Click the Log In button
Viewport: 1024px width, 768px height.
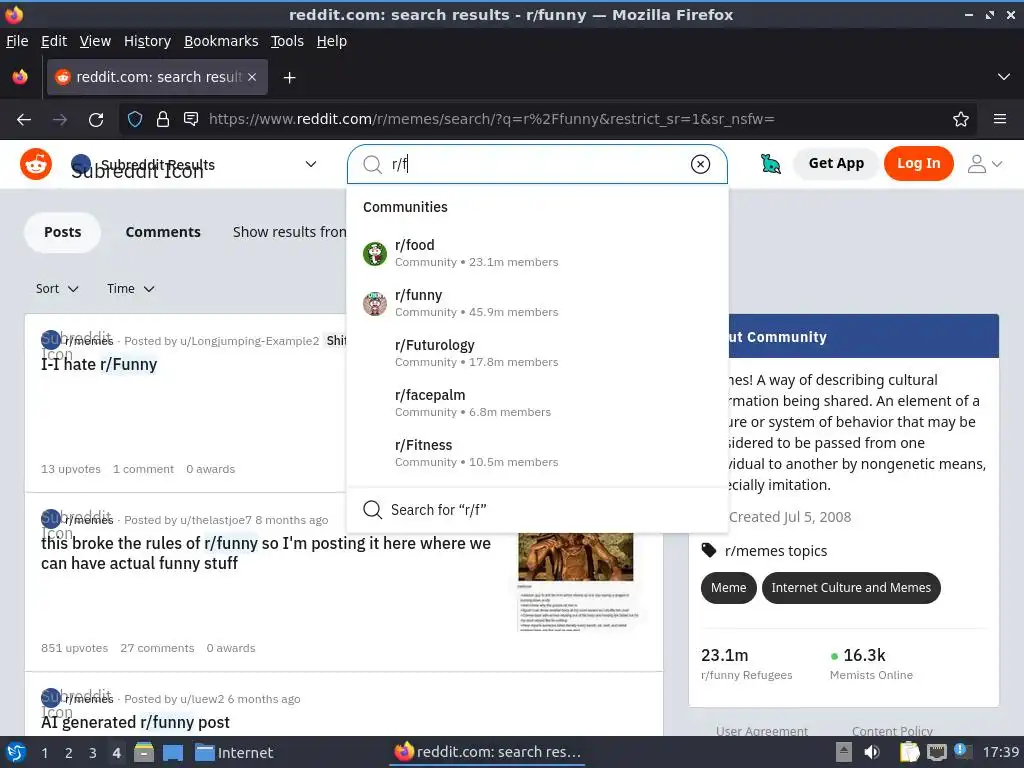918,163
